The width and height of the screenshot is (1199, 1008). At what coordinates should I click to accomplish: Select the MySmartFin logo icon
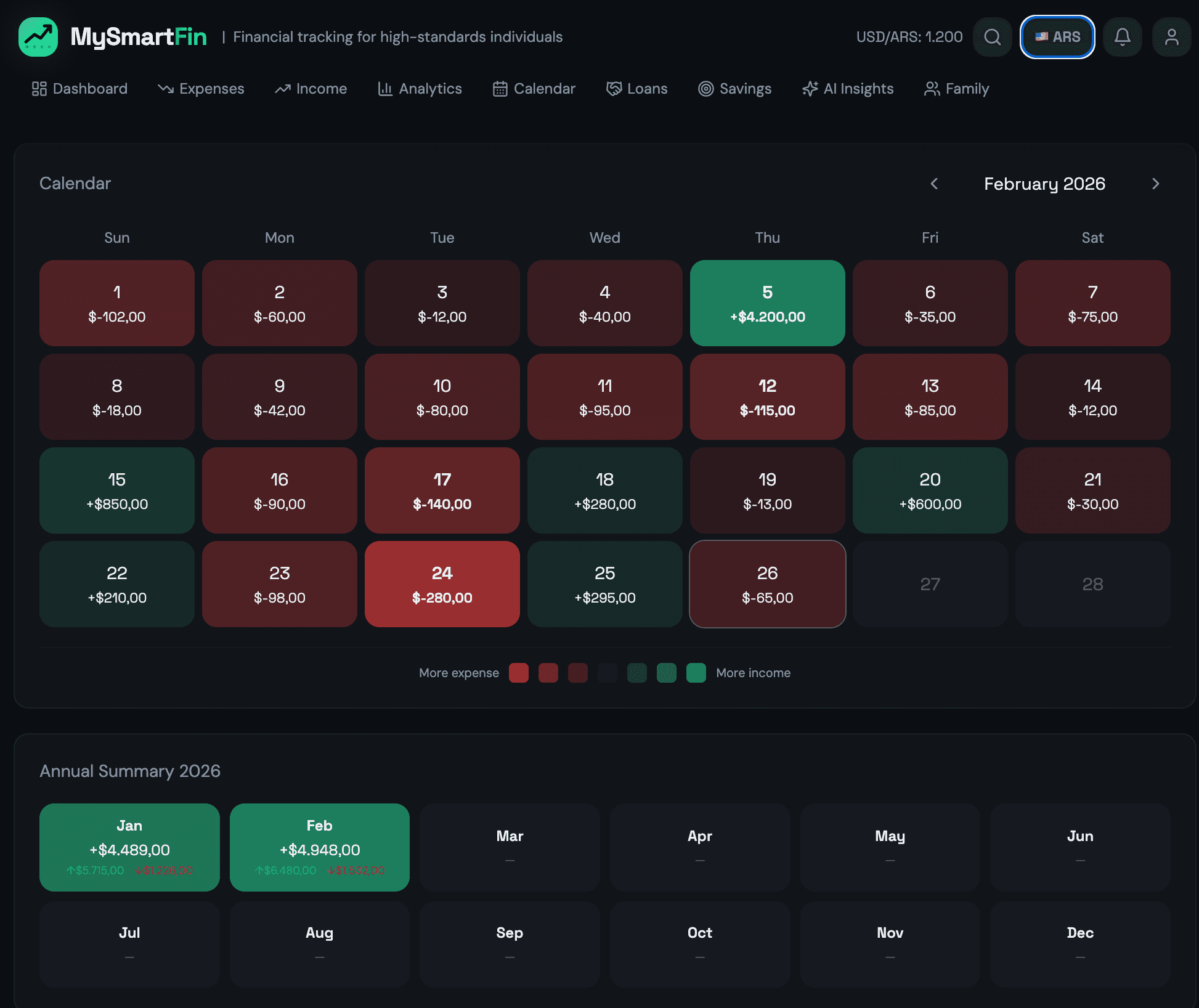[38, 37]
